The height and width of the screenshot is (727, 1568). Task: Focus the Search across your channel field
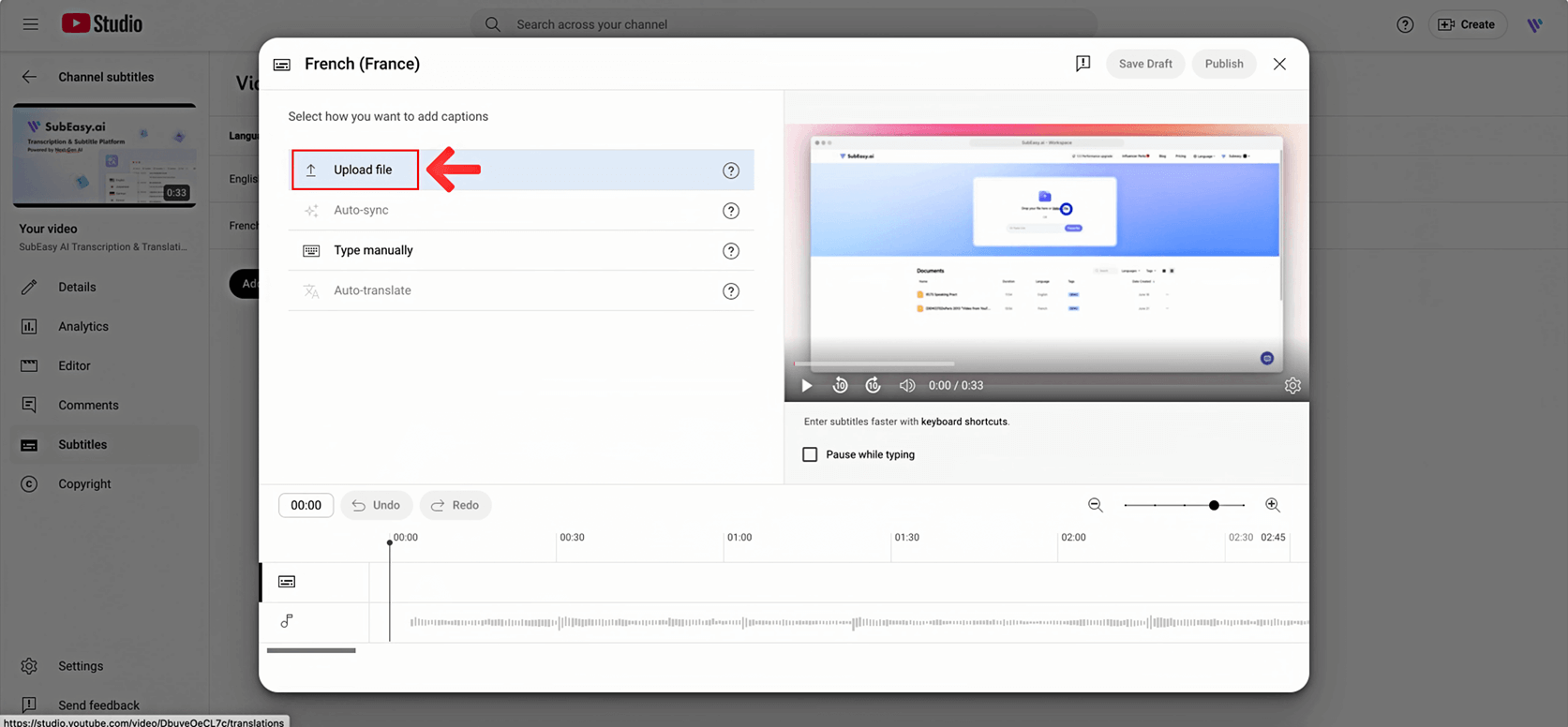point(783,24)
